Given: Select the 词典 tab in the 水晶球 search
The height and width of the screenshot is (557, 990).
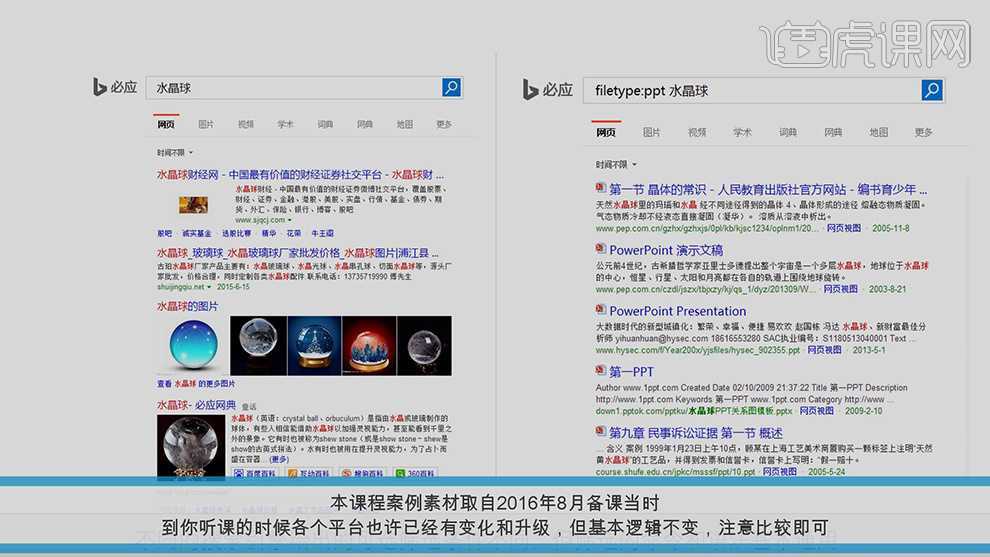Looking at the screenshot, I should click(x=325, y=124).
